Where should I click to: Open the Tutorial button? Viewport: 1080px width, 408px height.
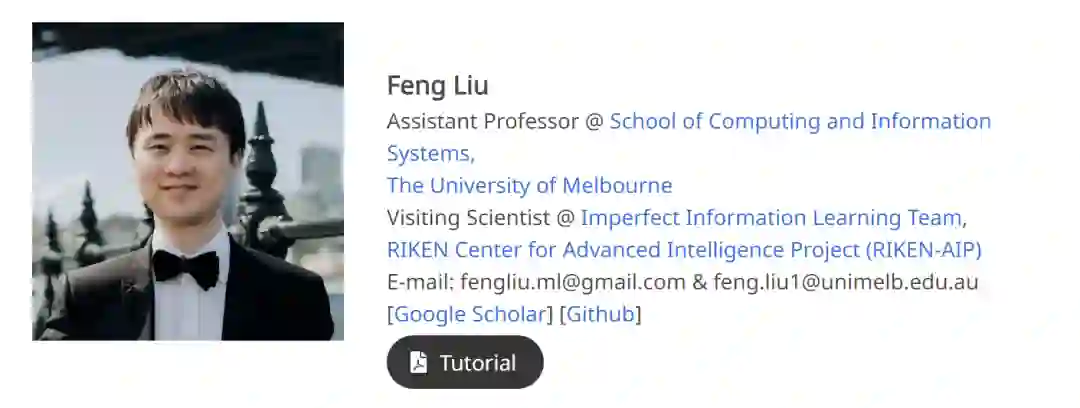click(465, 363)
